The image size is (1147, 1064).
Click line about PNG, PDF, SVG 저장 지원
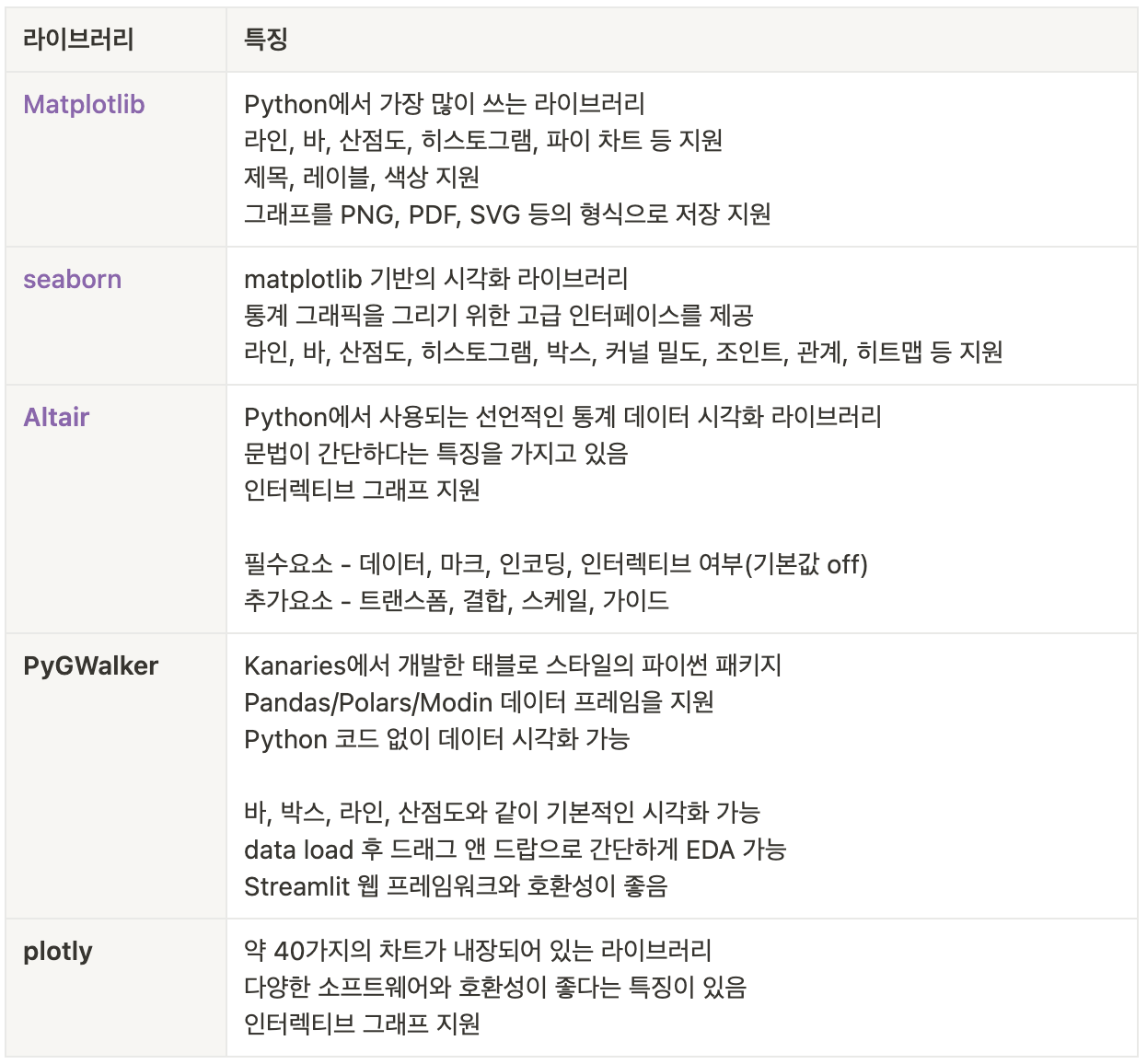pos(507,214)
